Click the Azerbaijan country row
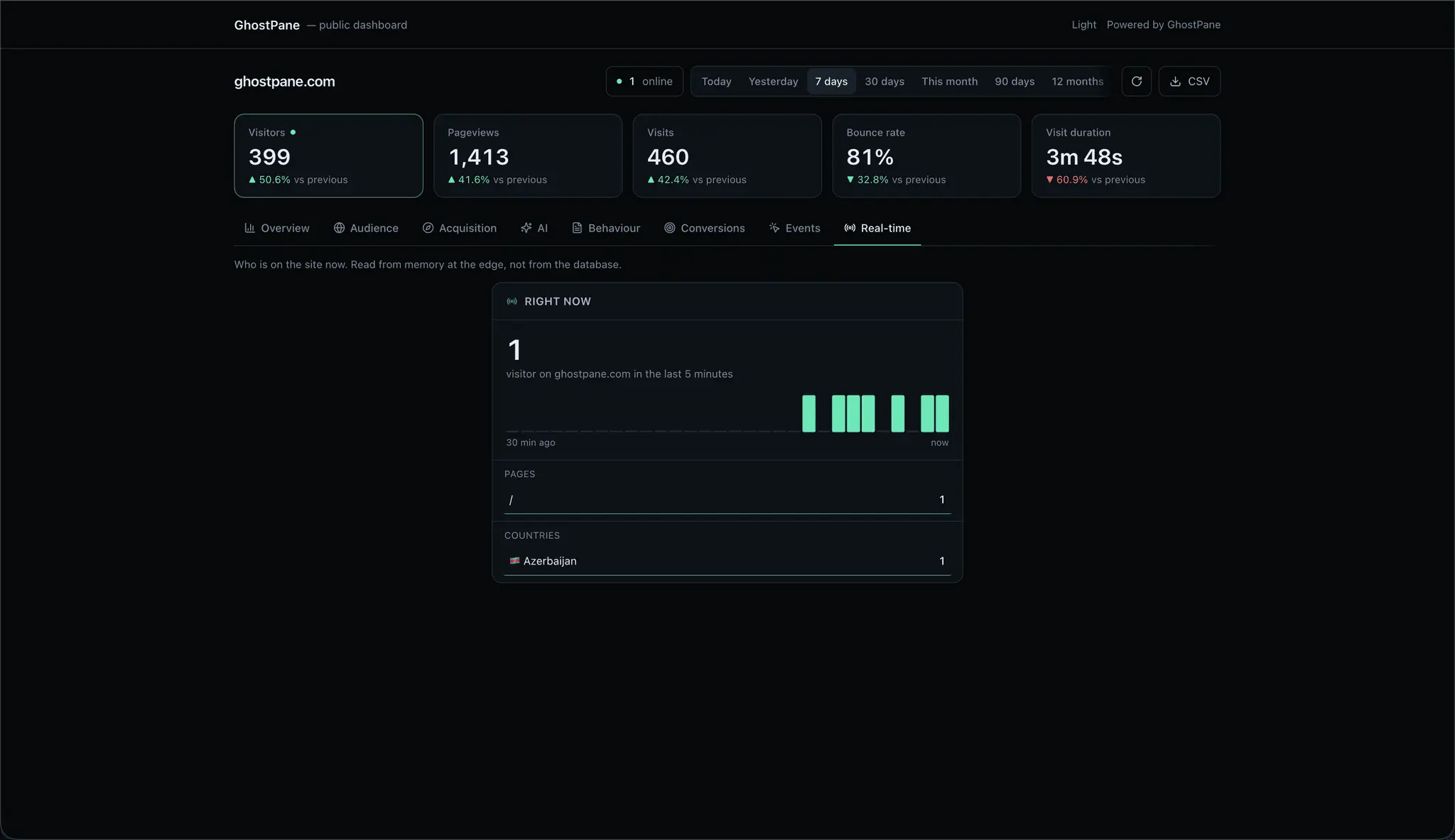1455x840 pixels. click(x=727, y=561)
